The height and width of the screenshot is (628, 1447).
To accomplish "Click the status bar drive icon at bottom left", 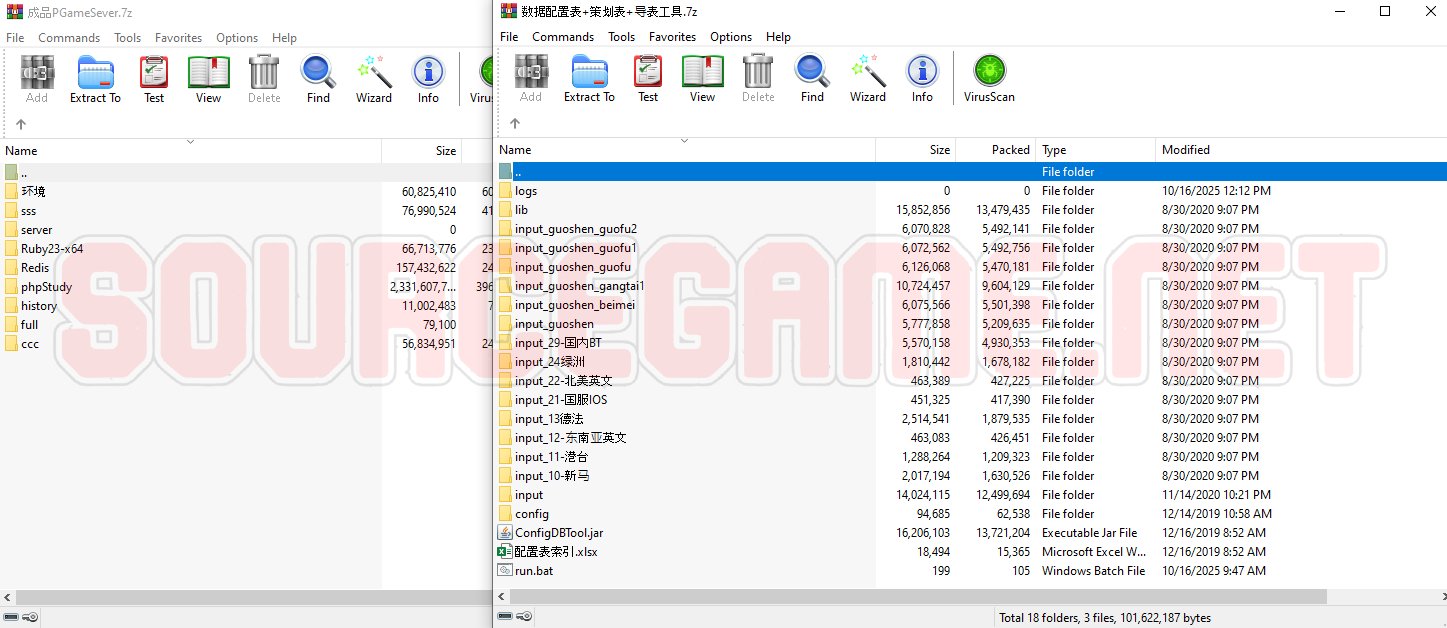I will click(x=14, y=618).
